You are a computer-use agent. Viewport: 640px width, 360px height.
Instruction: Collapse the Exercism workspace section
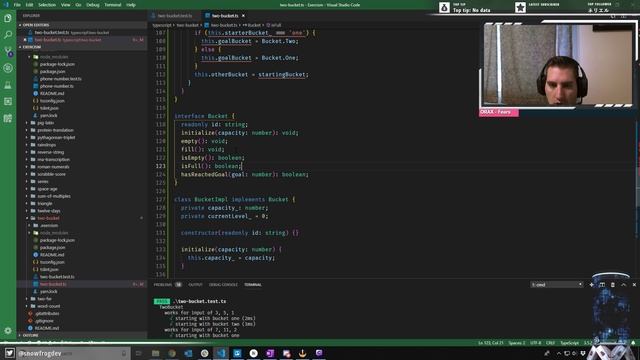tap(82, 47)
